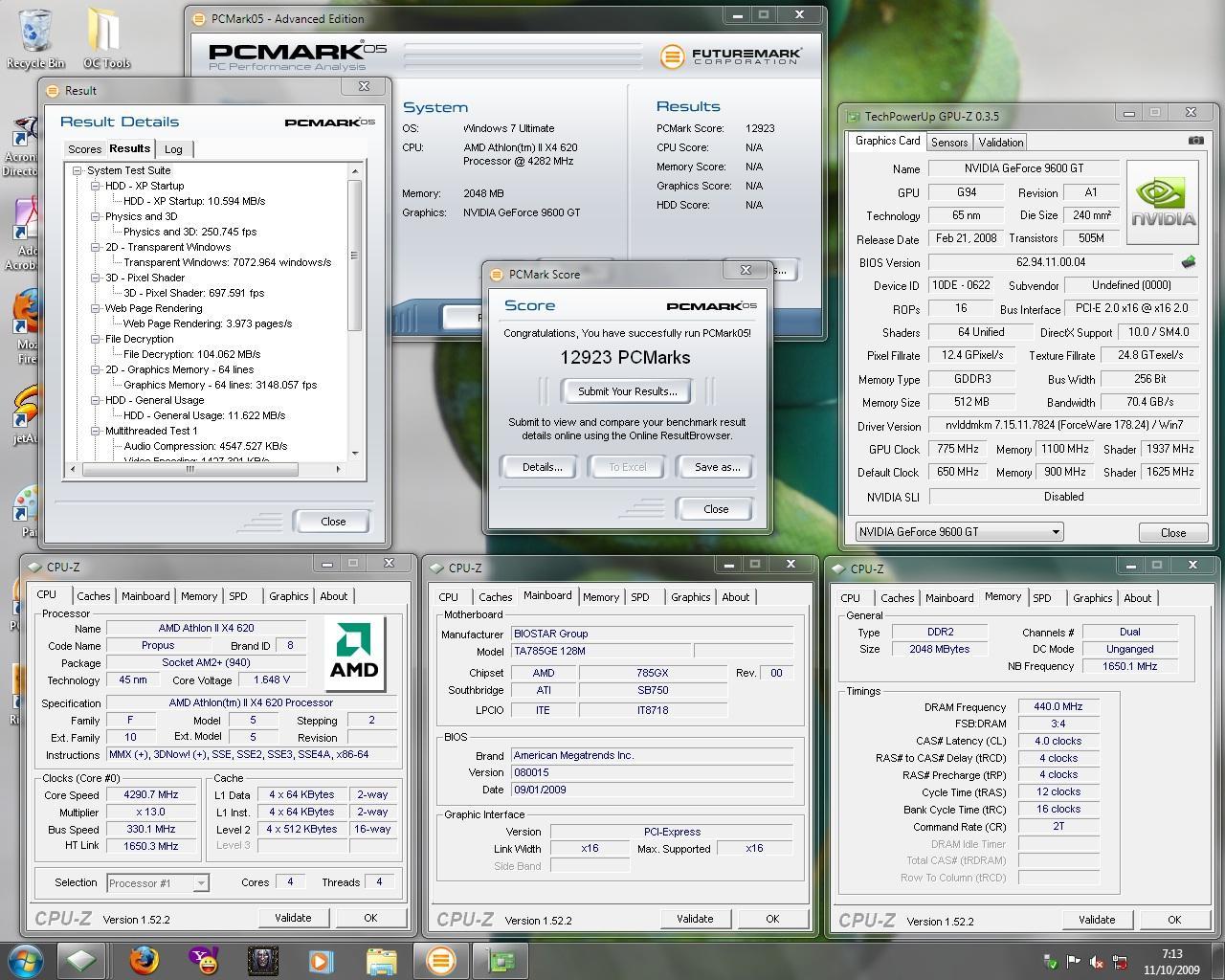Click the tray icon left of the flag

click(1050, 962)
